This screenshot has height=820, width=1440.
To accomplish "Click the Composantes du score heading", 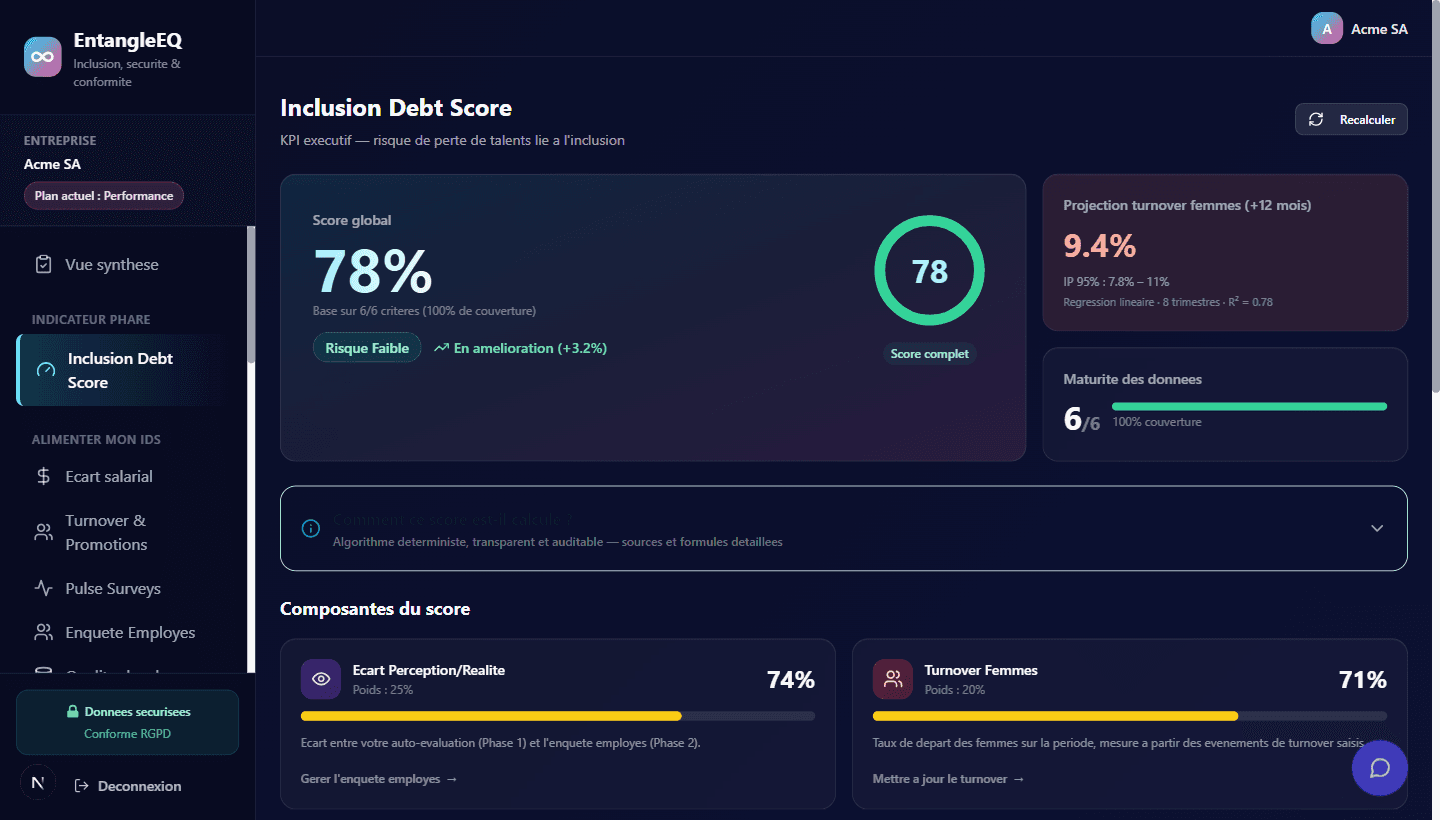I will [375, 609].
